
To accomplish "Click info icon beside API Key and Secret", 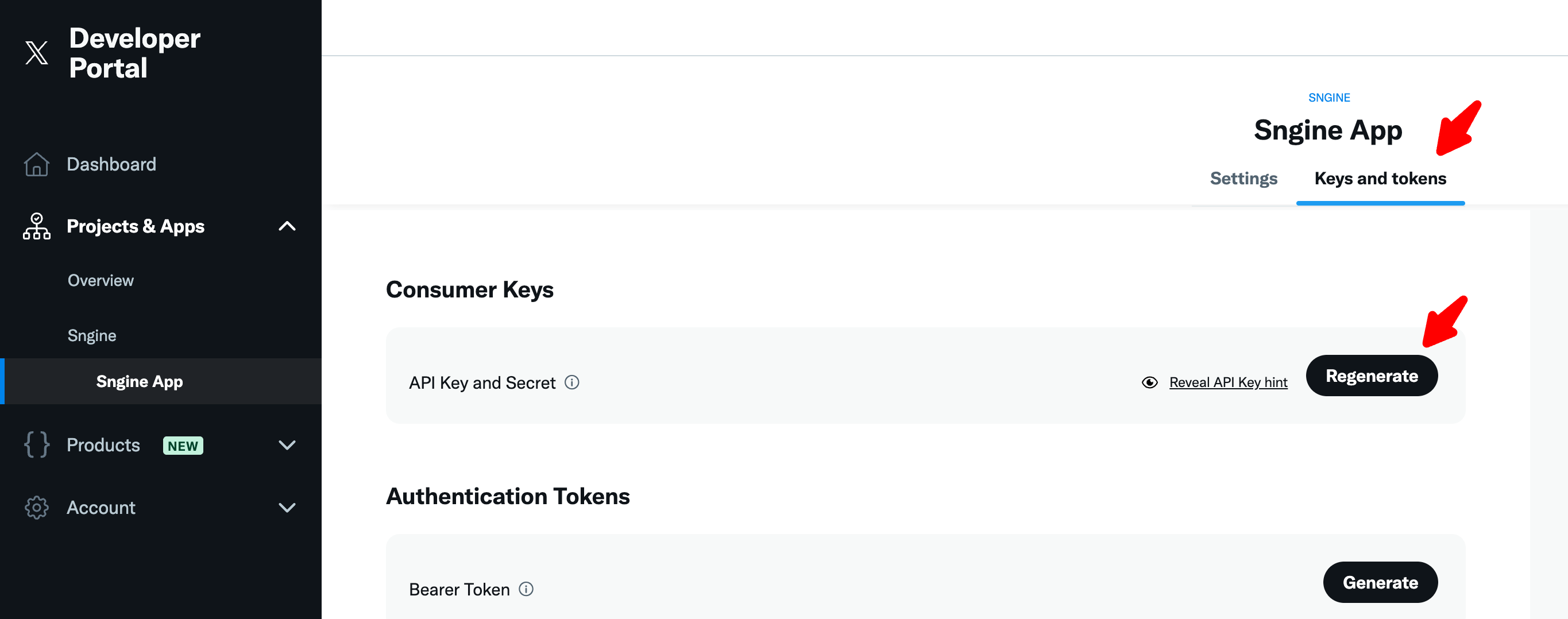I will click(x=571, y=382).
